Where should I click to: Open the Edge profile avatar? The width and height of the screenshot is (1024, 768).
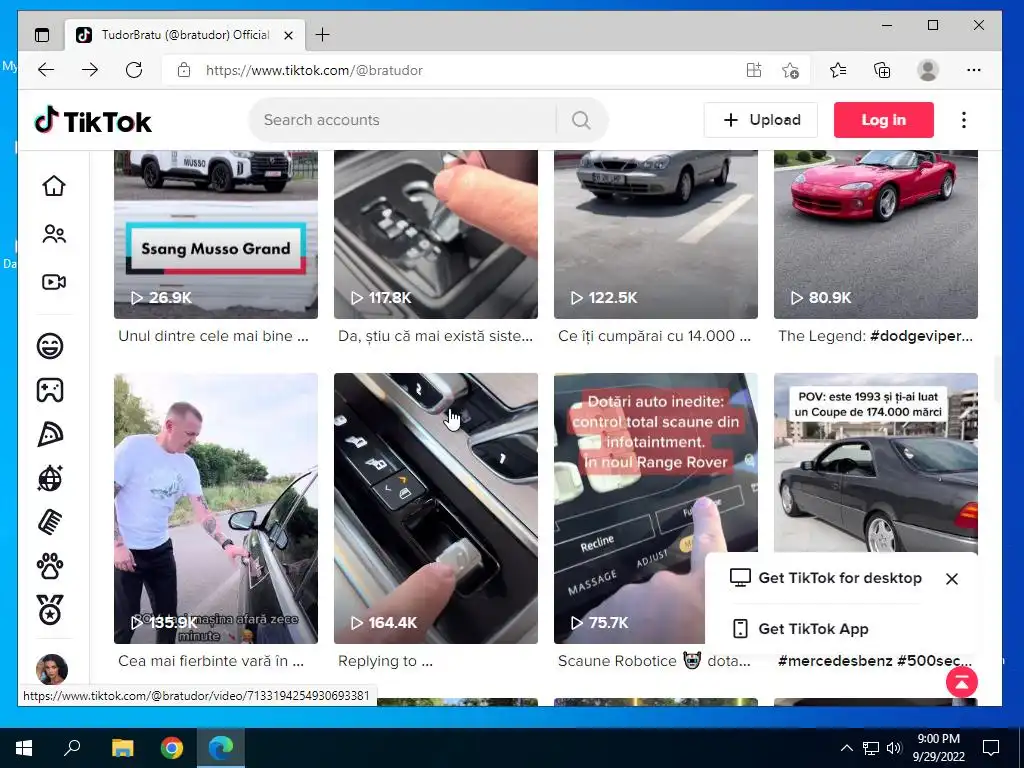928,70
